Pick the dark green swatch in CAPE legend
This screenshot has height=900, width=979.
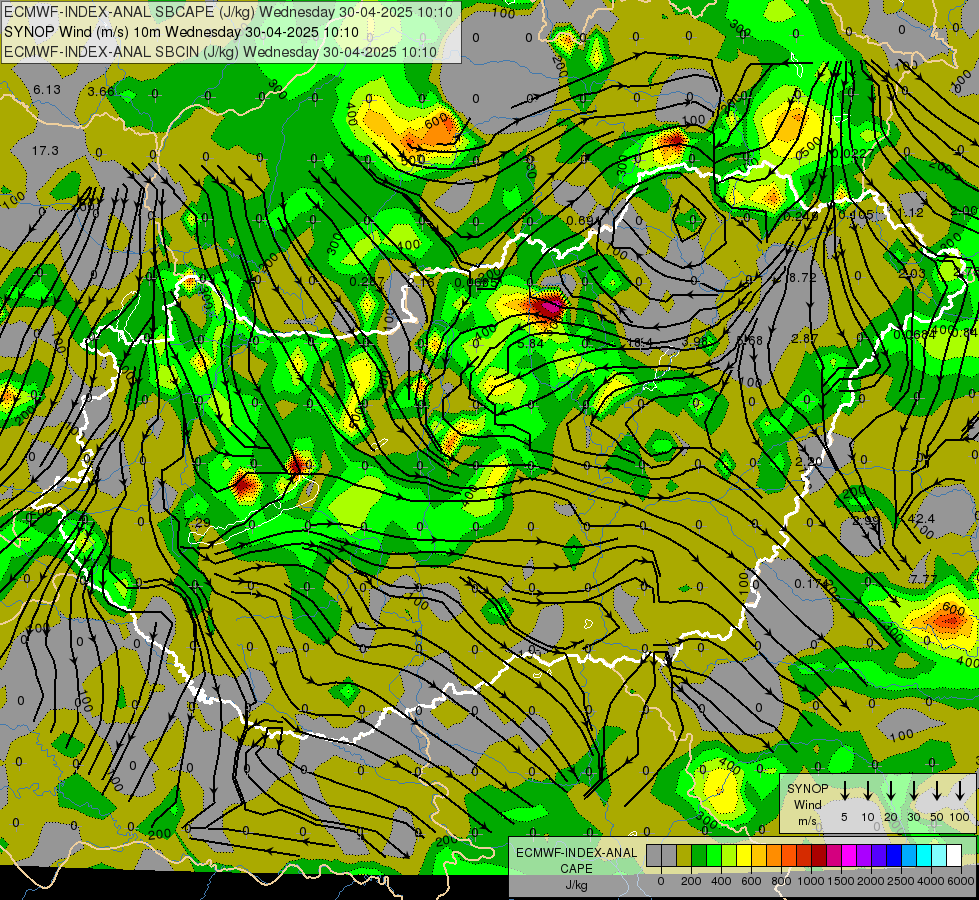pos(699,855)
